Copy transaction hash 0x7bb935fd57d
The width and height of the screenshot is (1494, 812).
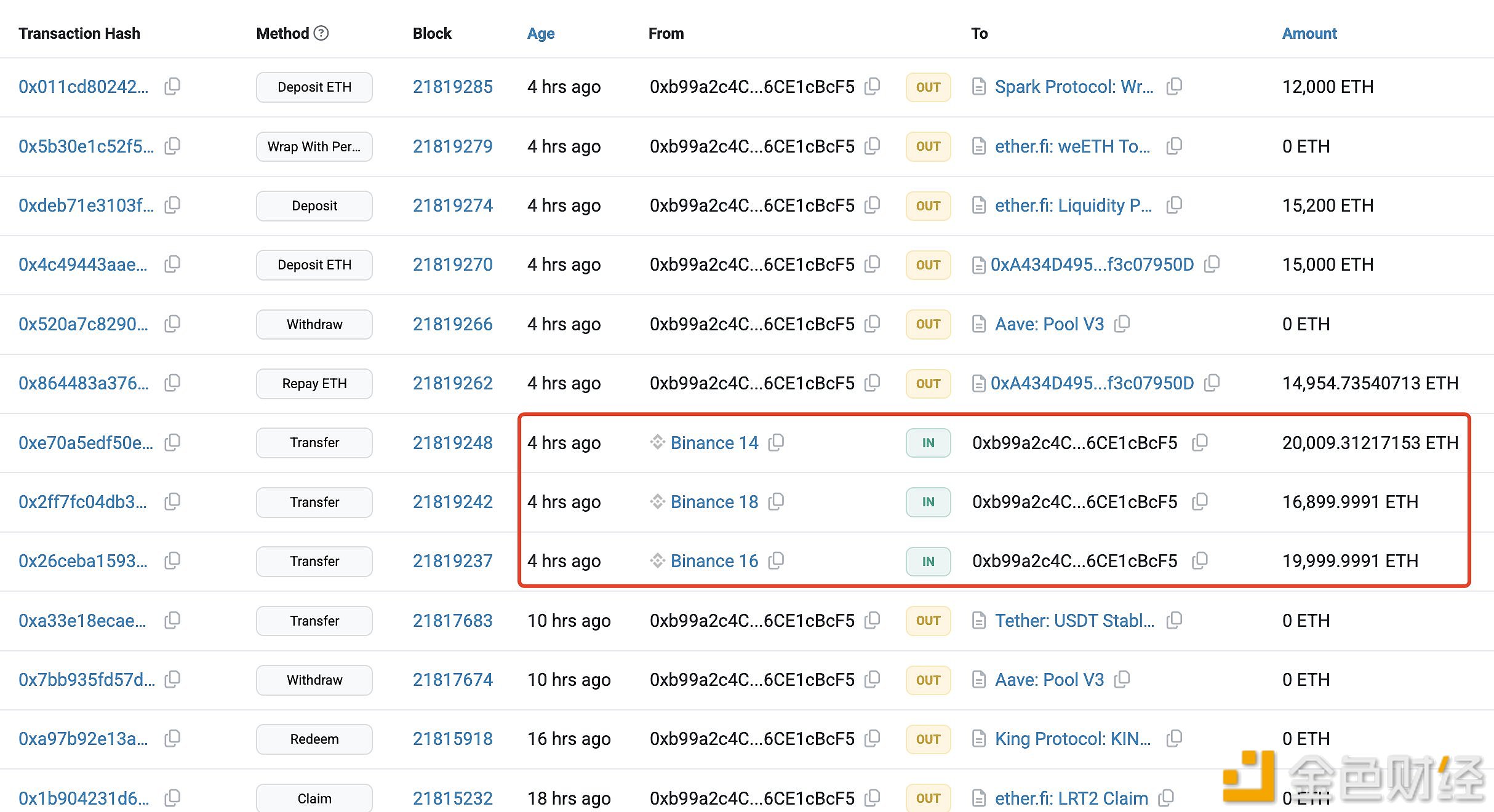point(172,680)
